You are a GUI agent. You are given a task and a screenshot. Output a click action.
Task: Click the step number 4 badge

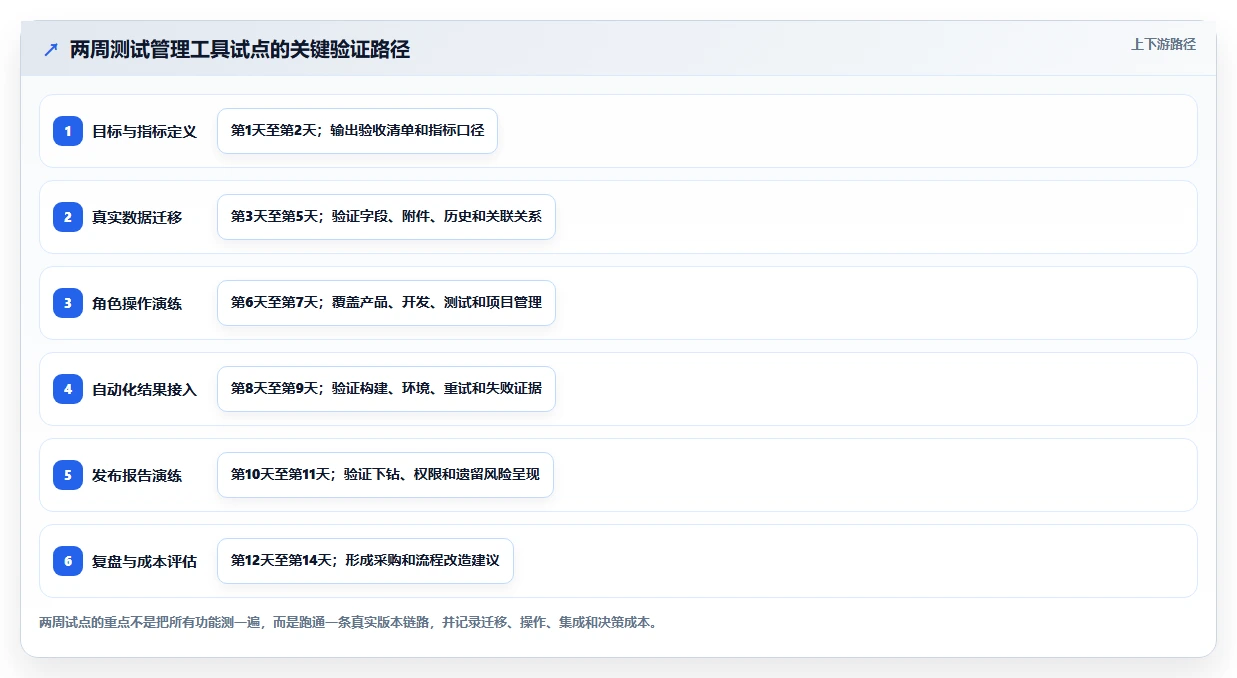point(68,389)
